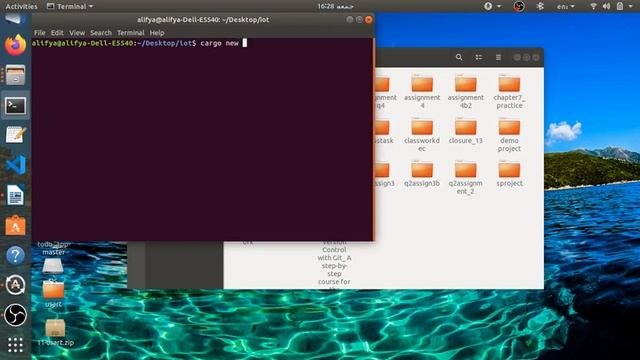Image resolution: width=640 pixels, height=360 pixels.
Task: Open the Search menu in Terminal
Action: 101,33
